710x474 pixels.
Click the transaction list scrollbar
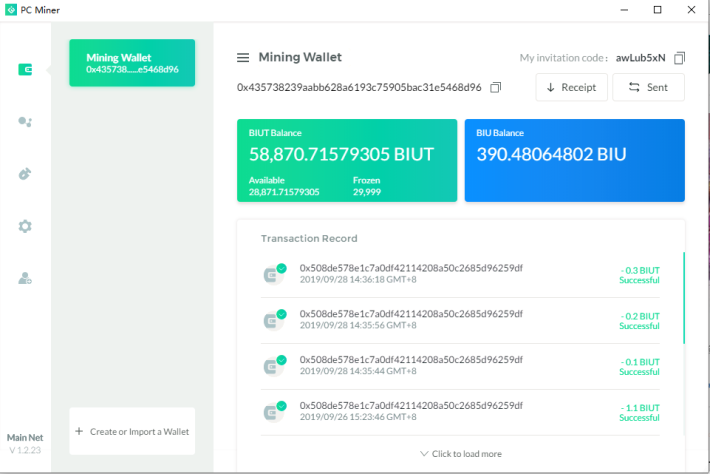[684, 298]
